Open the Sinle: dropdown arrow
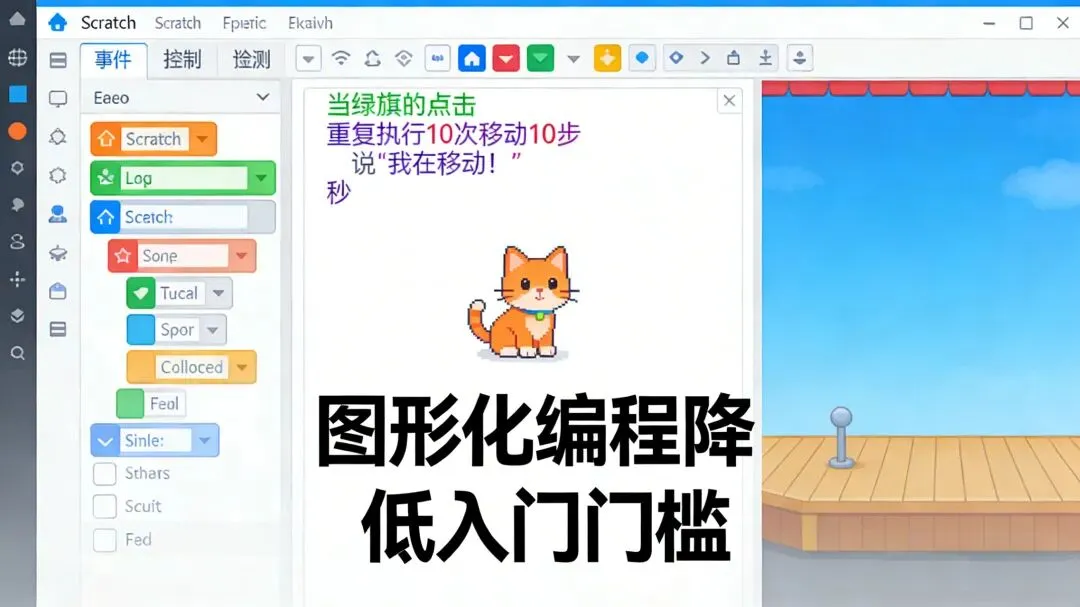 pyautogui.click(x=205, y=441)
